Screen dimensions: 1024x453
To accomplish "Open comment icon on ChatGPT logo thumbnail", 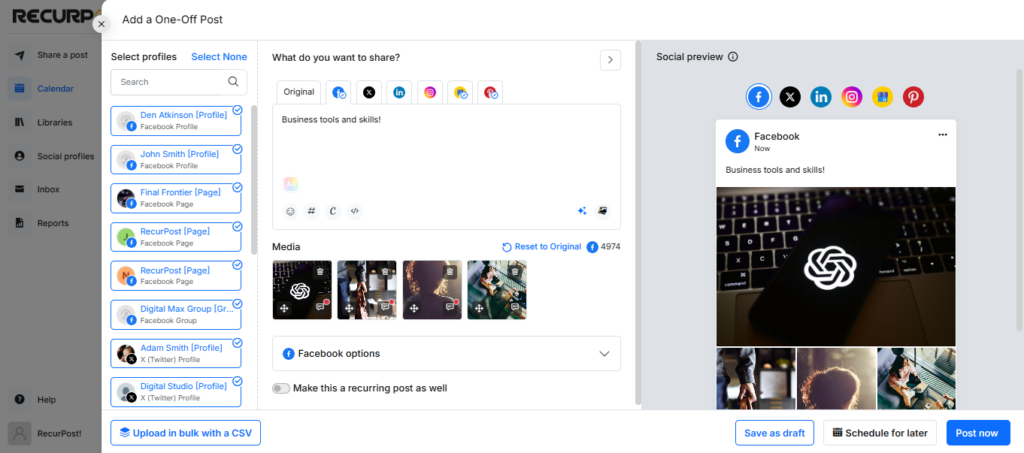I will (321, 307).
